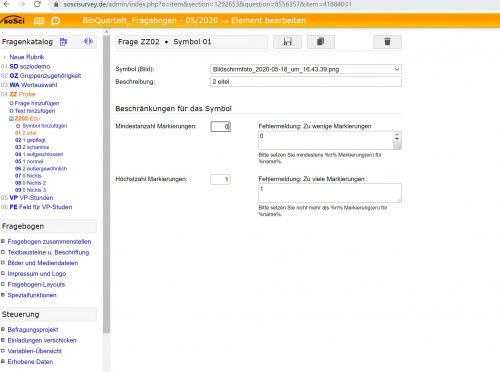Save the symbol with the floppy disk button
The height and width of the screenshot is (372, 500).
pos(287,42)
